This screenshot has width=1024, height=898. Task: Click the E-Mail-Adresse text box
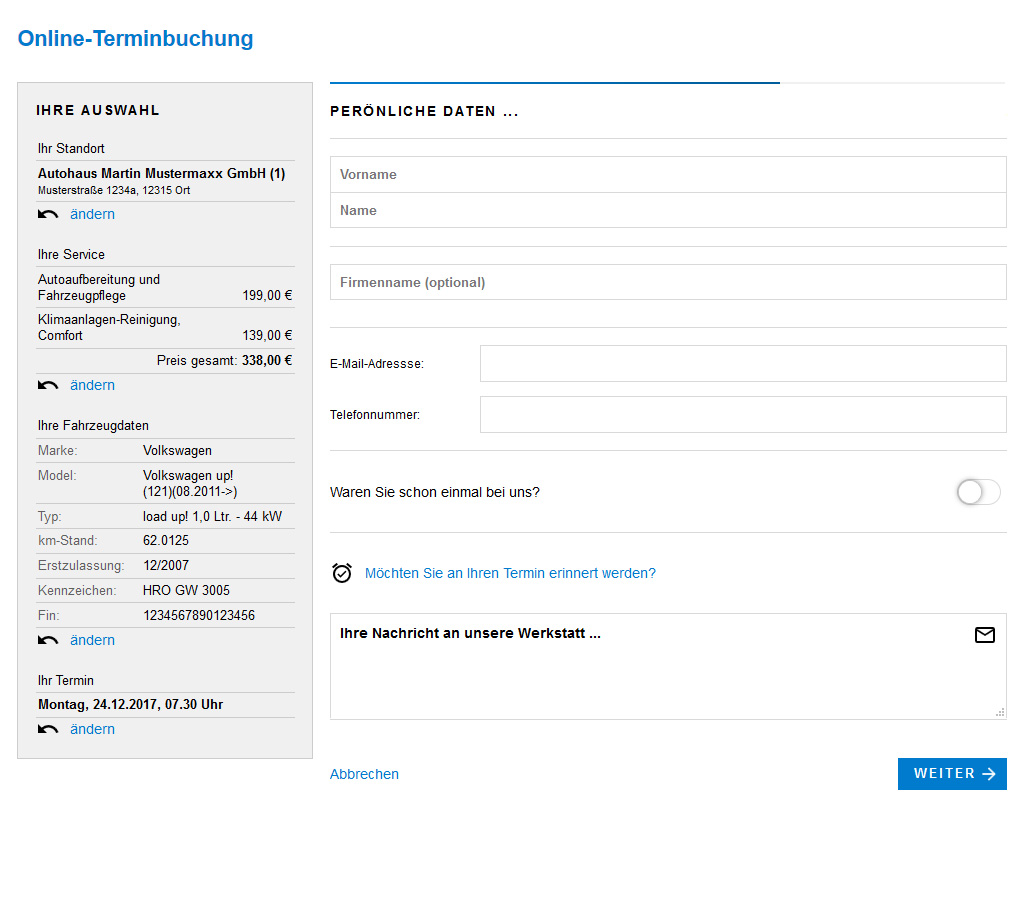pyautogui.click(x=742, y=364)
